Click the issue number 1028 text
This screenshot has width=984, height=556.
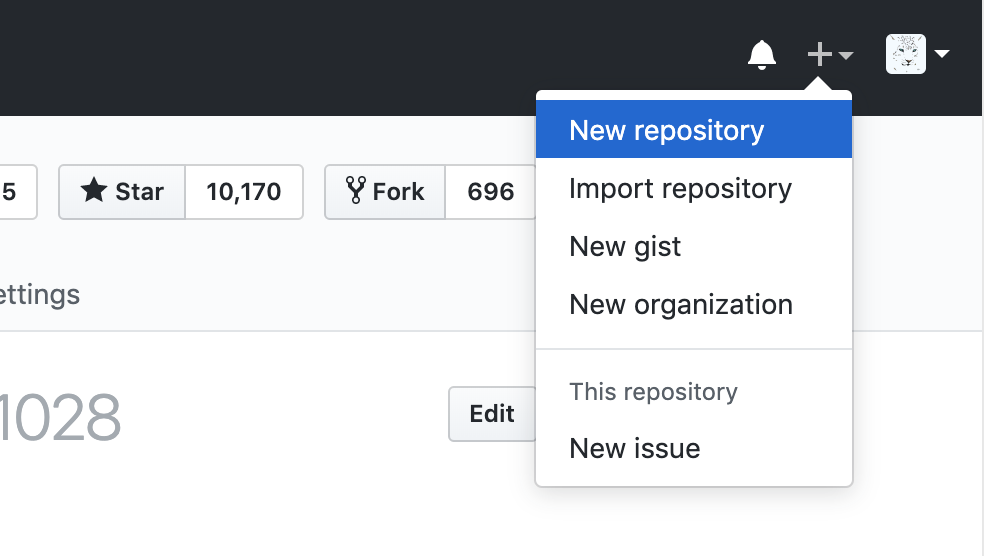pyautogui.click(x=60, y=418)
